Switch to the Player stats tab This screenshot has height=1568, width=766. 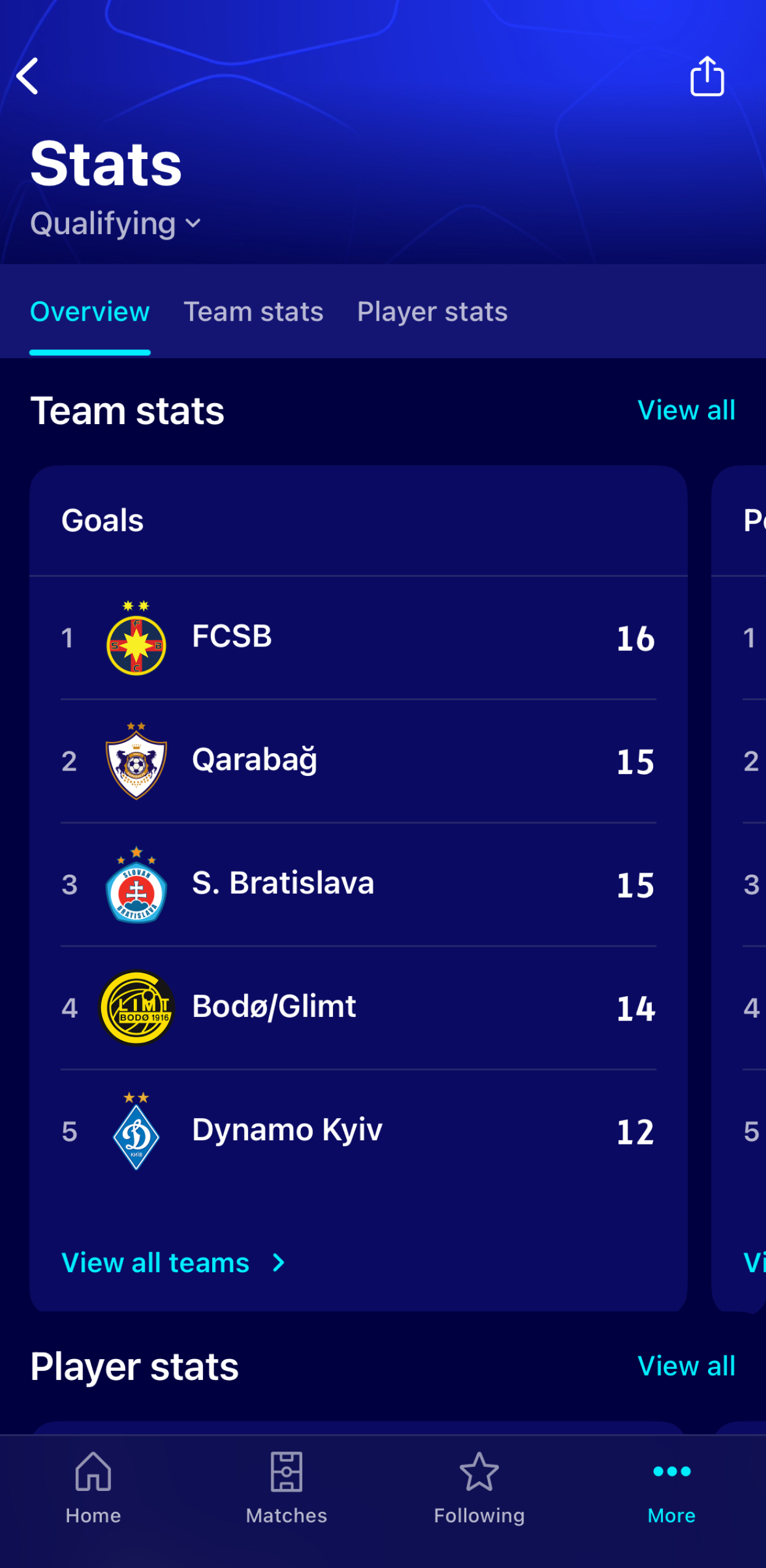coord(432,312)
